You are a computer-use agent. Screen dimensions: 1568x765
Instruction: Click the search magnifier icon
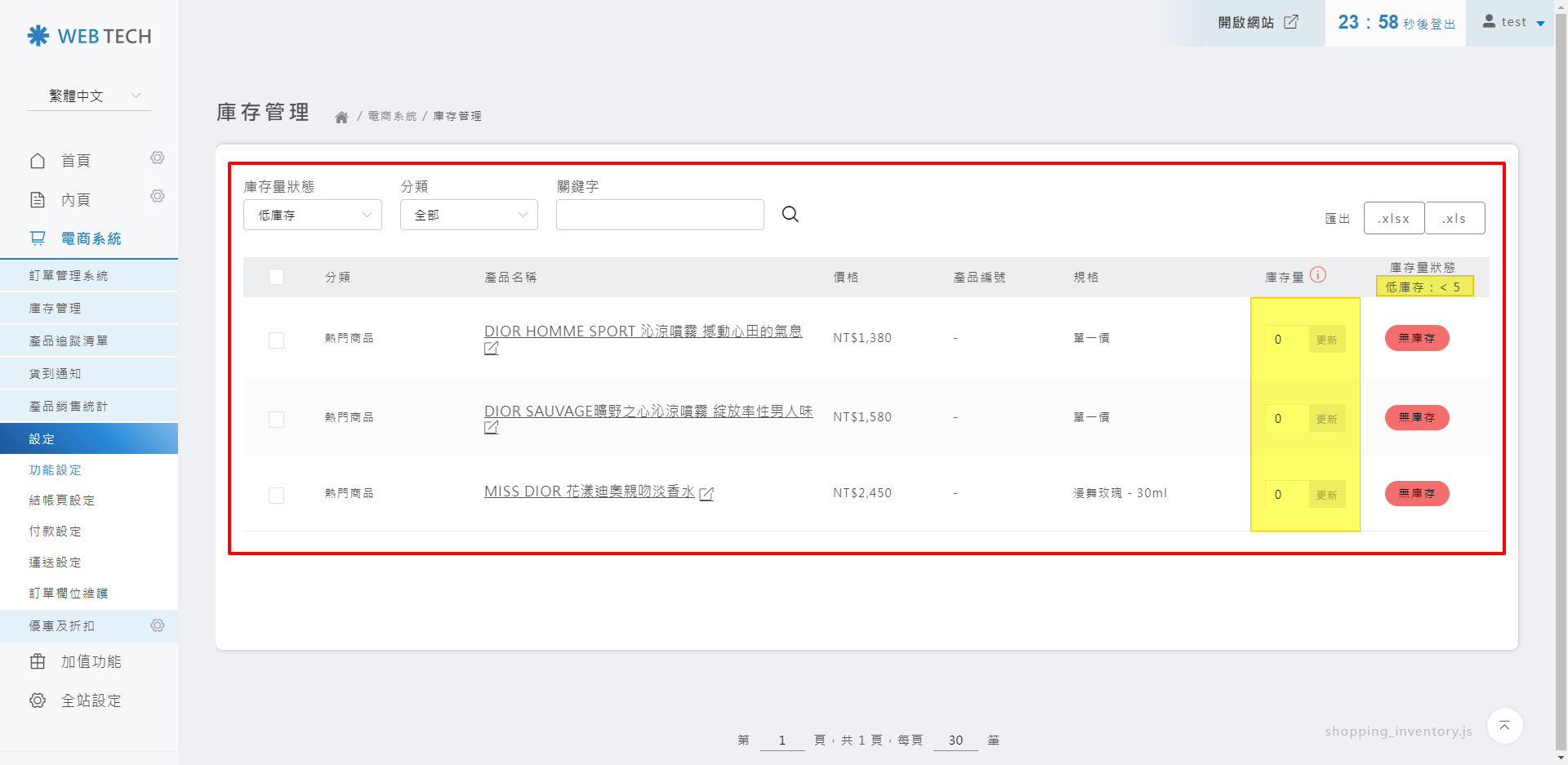tap(790, 214)
